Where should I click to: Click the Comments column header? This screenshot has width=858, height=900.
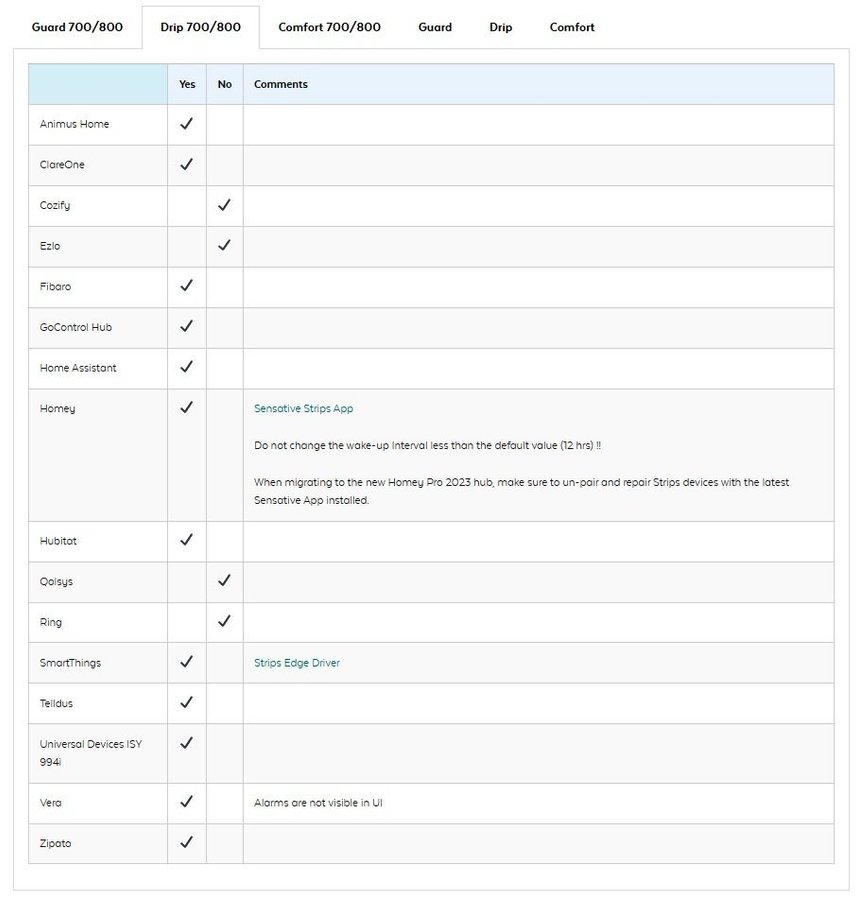click(x=281, y=84)
